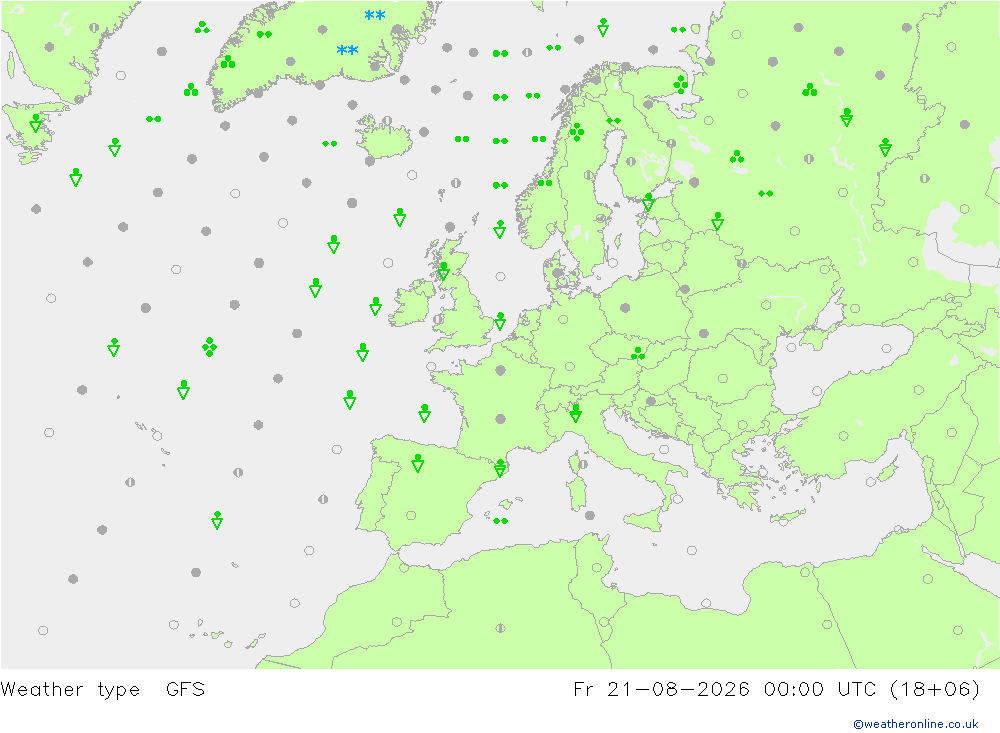Select the upper blue snow symbol over Greenland
Screen dimensions: 1000x733
click(x=375, y=16)
